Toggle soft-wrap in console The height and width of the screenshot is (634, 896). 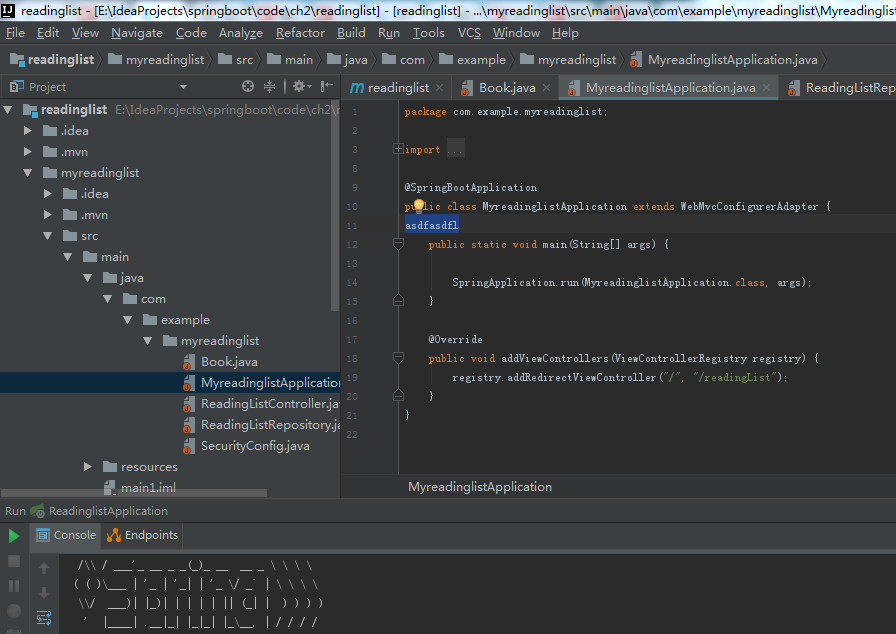[x=43, y=618]
